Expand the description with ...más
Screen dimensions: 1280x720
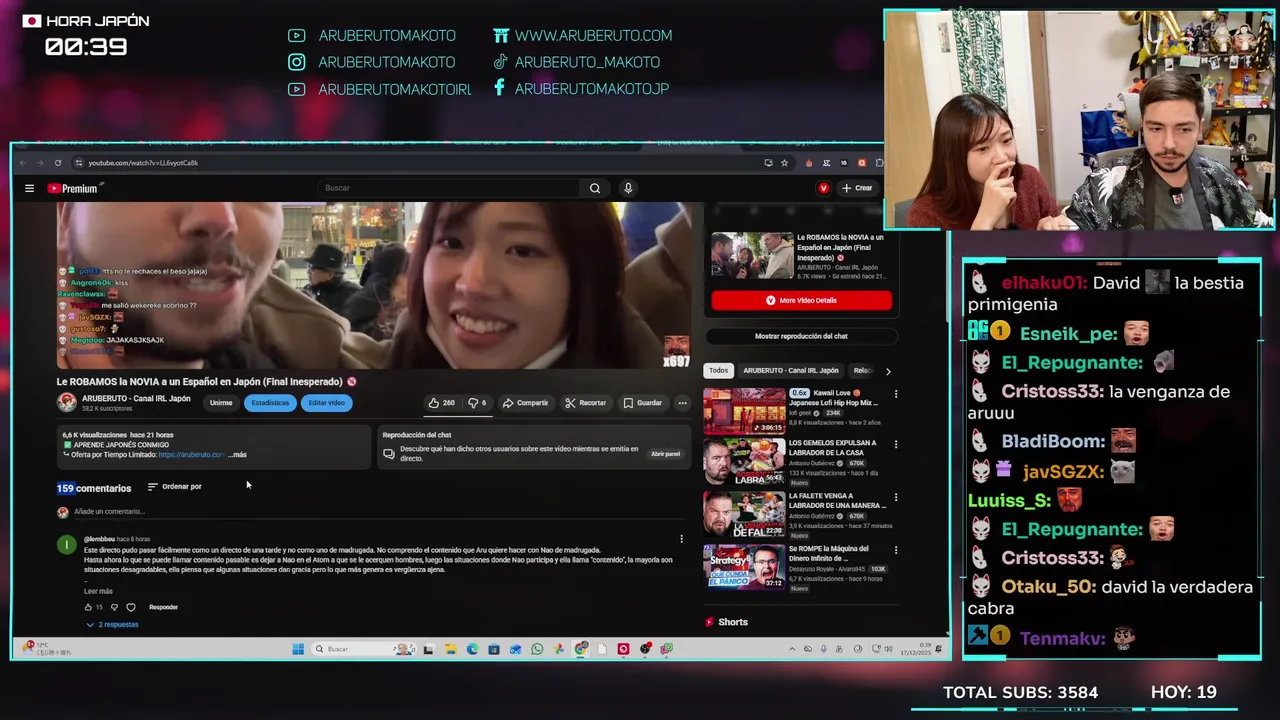(237, 455)
